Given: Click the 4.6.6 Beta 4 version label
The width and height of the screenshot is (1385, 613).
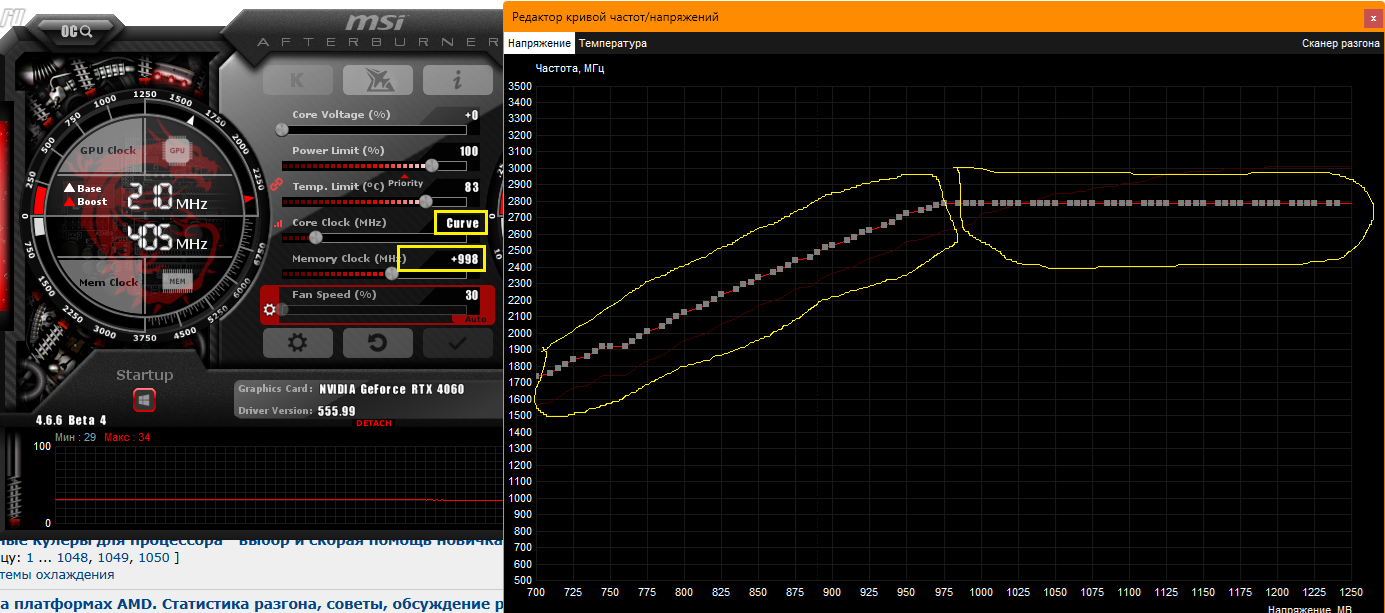Looking at the screenshot, I should coord(71,420).
